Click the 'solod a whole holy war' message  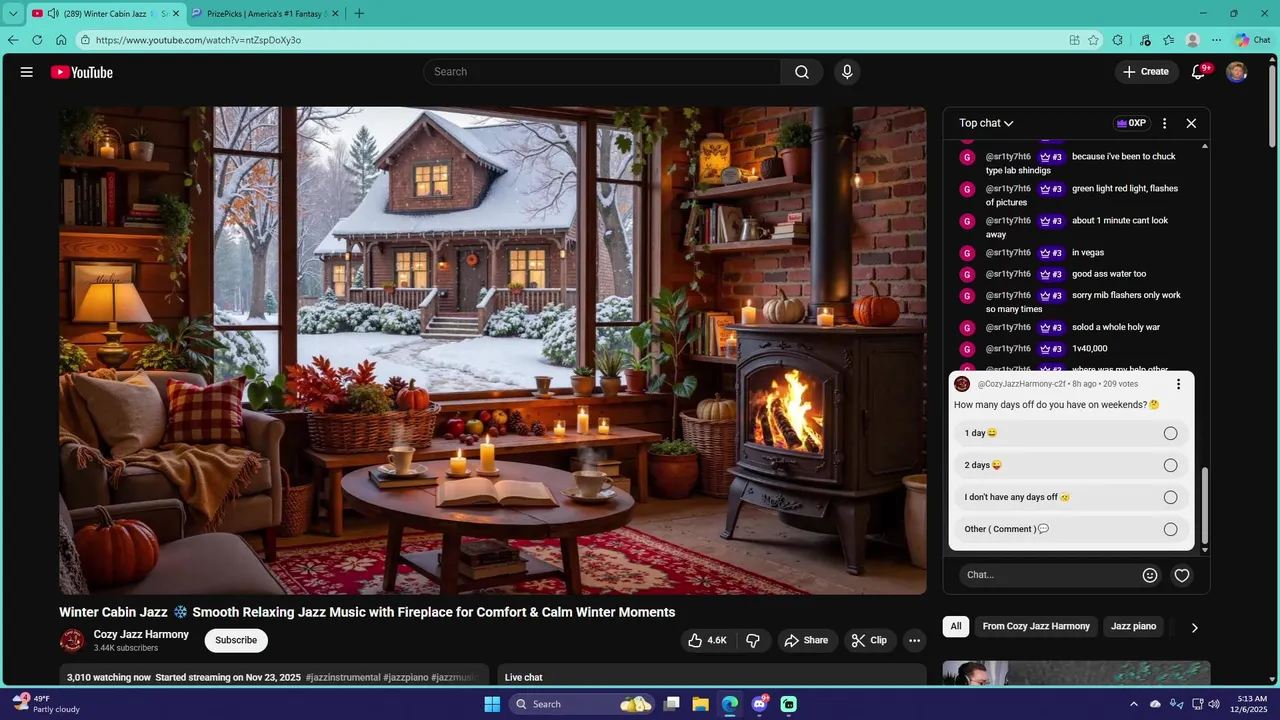(1116, 327)
